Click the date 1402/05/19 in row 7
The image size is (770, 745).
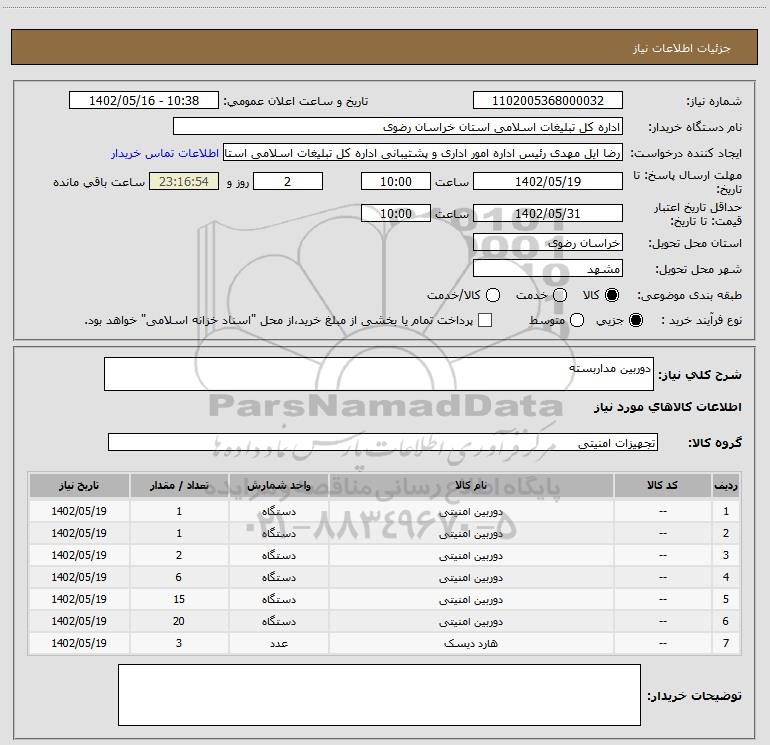[79, 643]
